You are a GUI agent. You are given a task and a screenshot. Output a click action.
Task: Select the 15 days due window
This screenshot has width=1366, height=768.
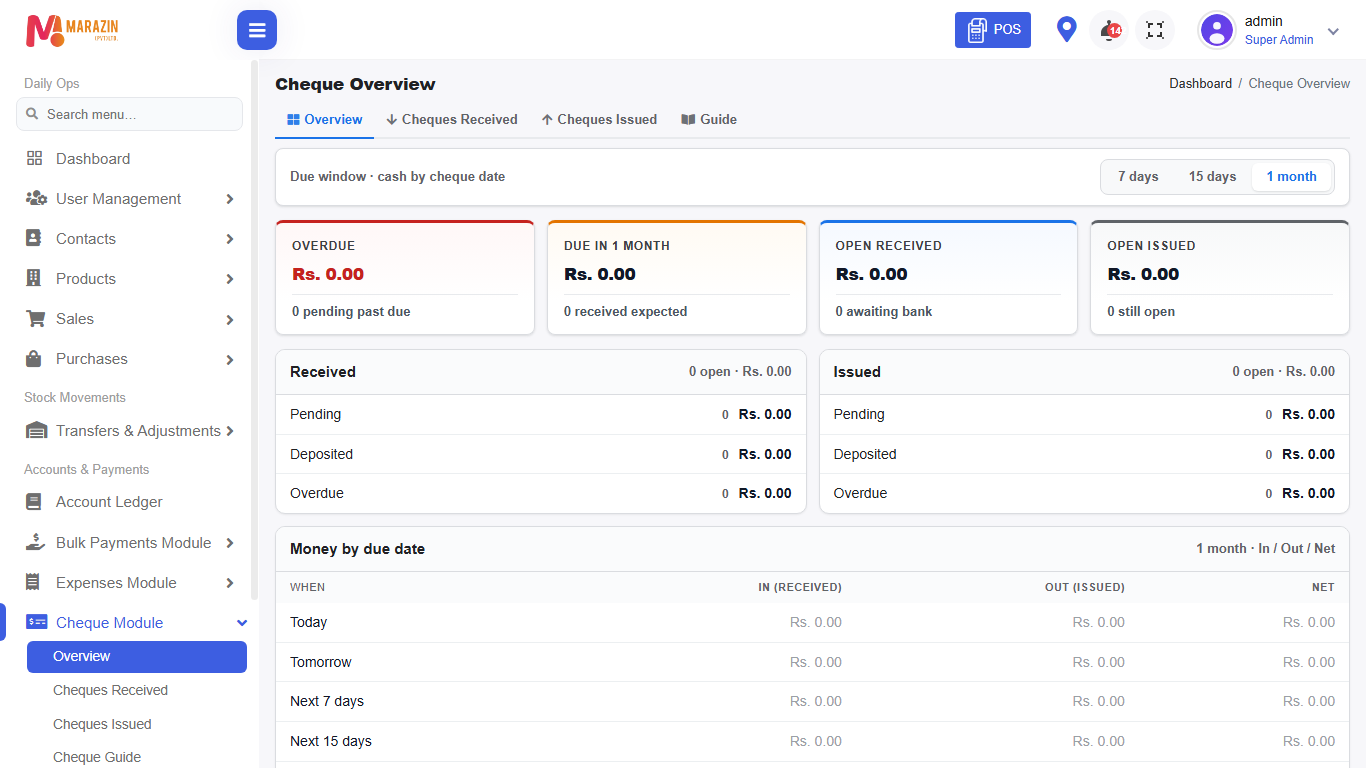pyautogui.click(x=1212, y=177)
